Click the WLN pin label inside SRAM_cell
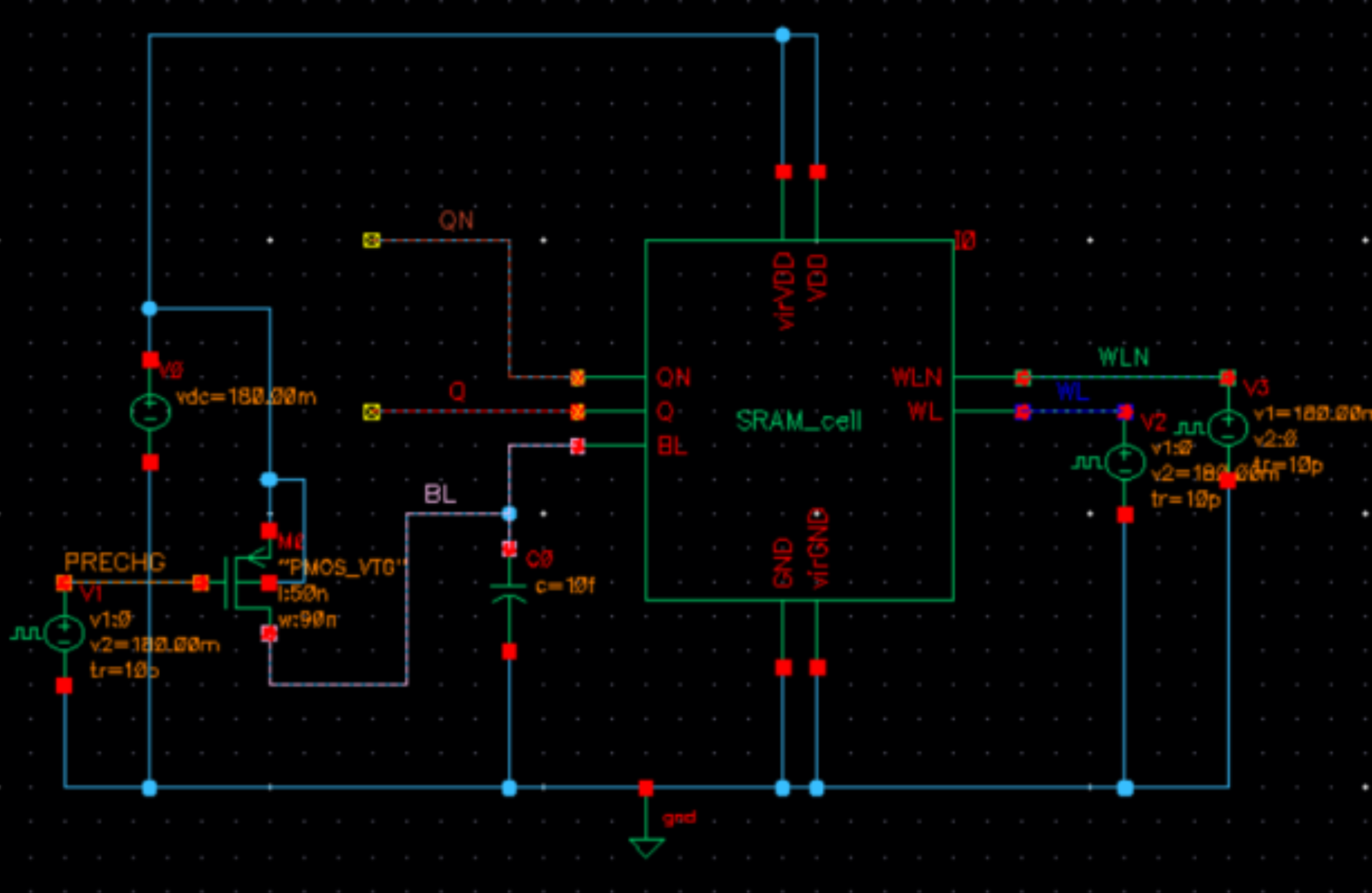The image size is (1372, 893). (916, 378)
